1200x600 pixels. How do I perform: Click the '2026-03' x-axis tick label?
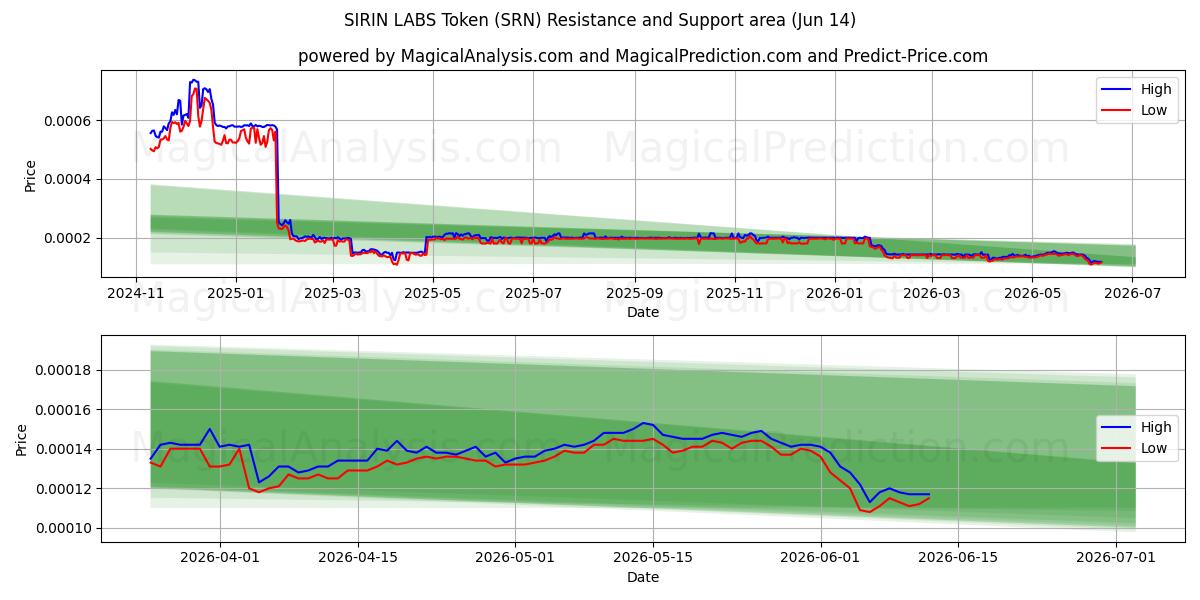point(931,293)
